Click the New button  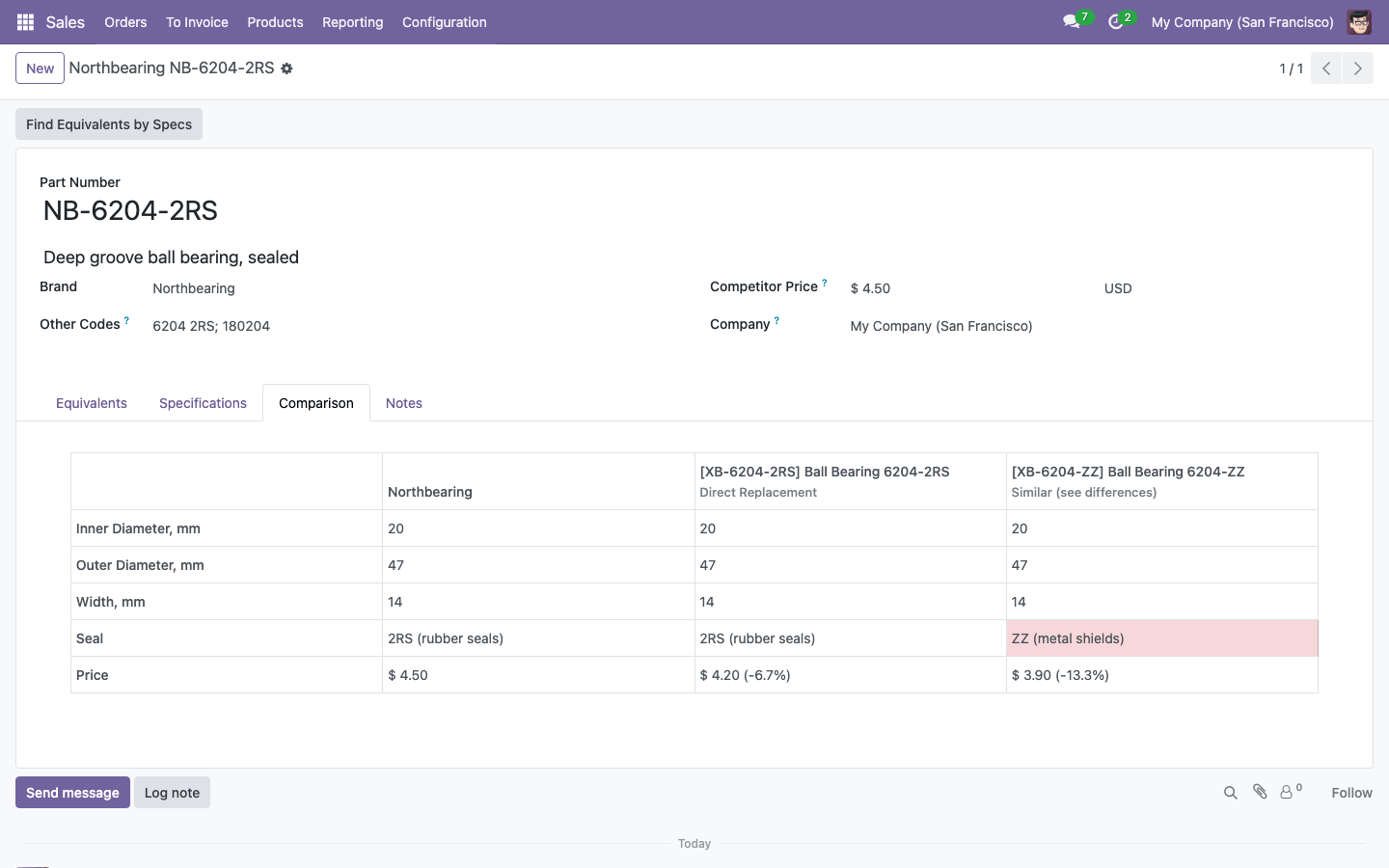40,68
